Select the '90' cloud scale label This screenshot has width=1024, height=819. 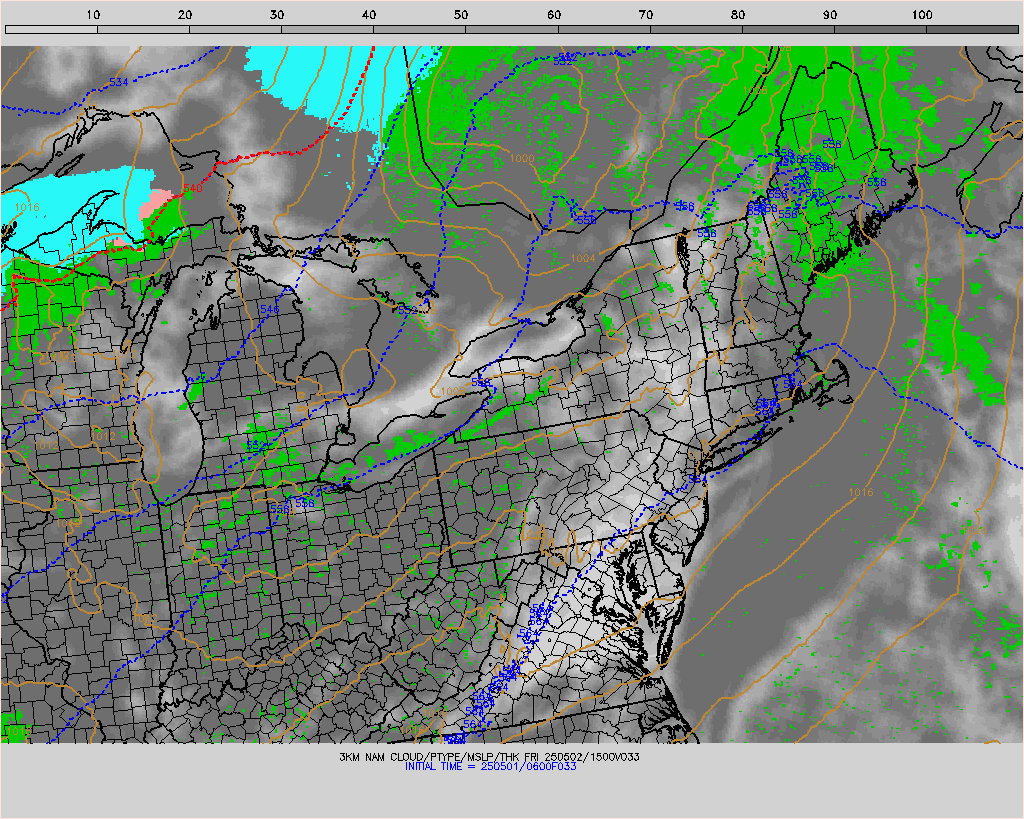coord(830,14)
